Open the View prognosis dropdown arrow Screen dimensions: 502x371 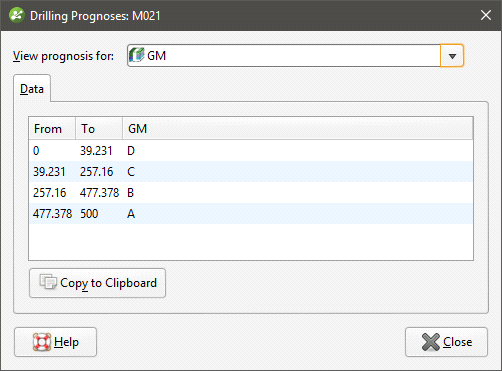[452, 56]
